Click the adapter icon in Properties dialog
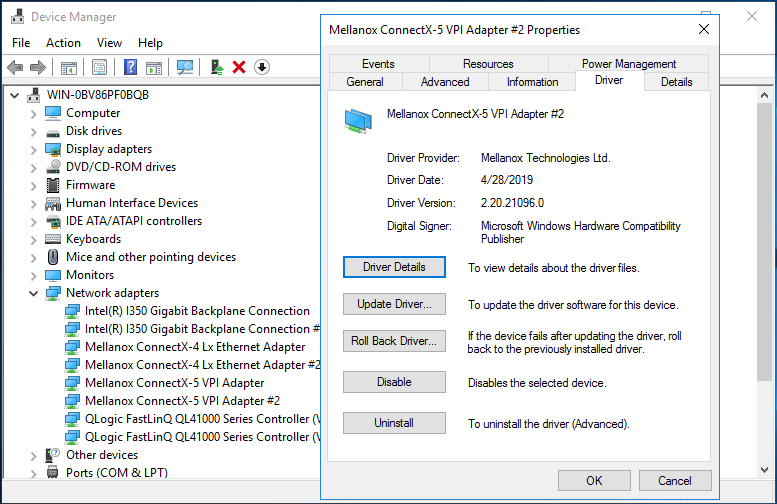Screen dimensions: 777x504 (x=358, y=121)
